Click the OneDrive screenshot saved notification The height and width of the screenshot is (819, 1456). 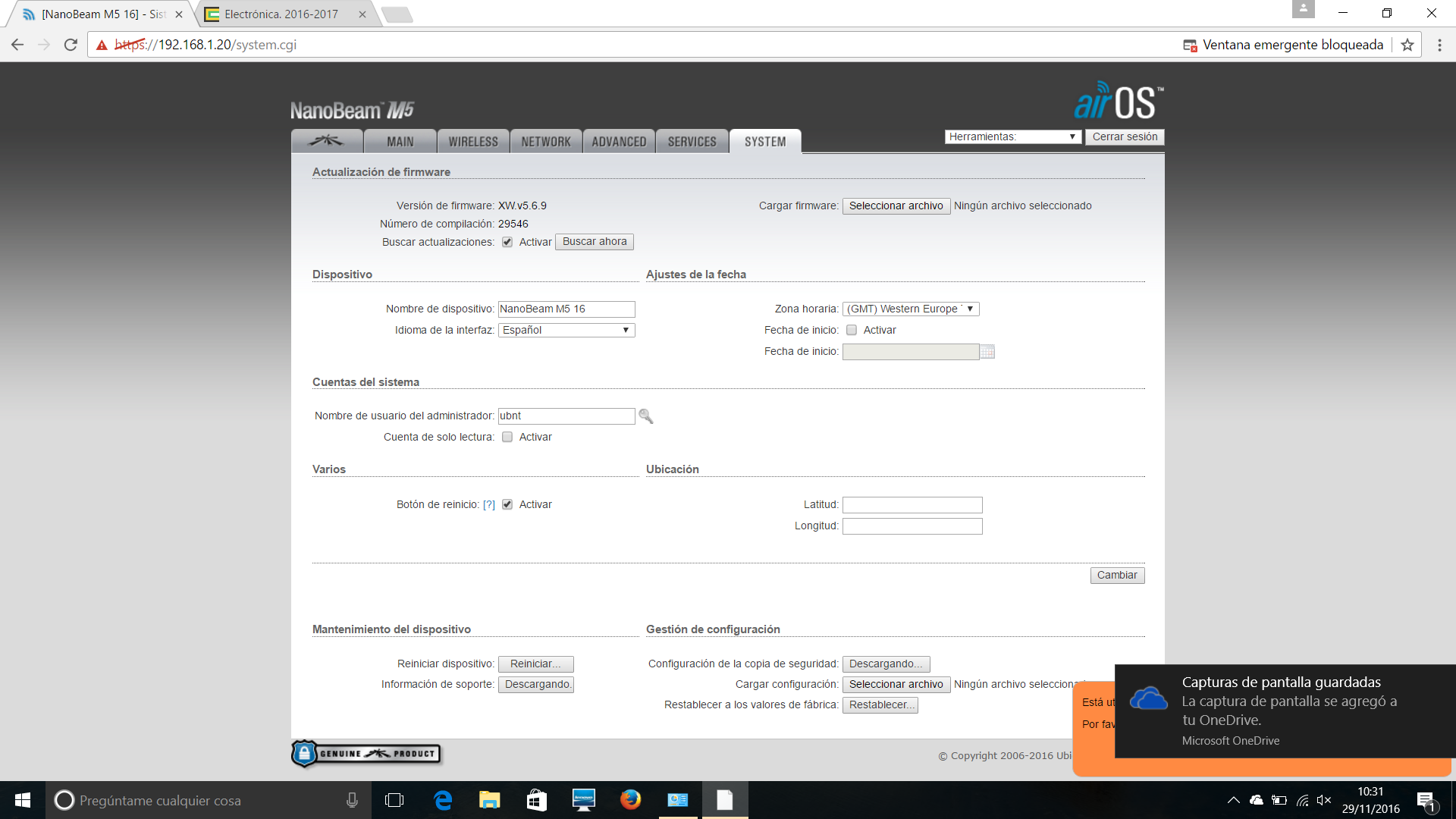[x=1285, y=711]
